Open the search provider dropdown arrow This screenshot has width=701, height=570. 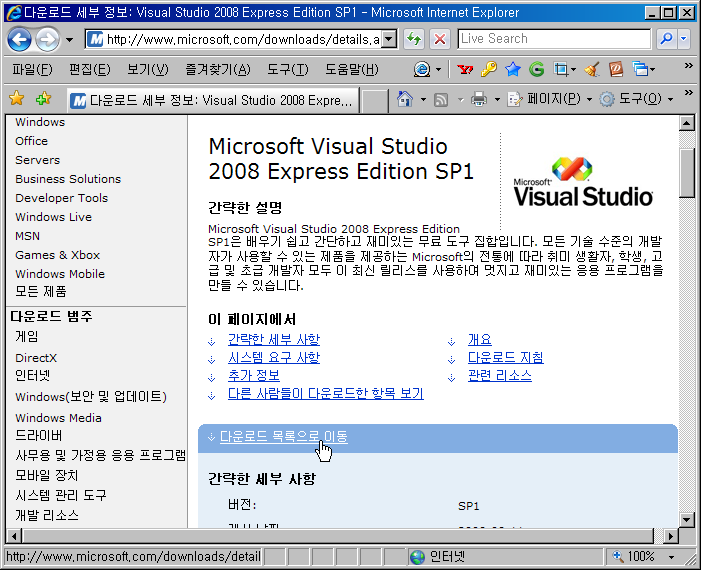pyautogui.click(x=684, y=39)
